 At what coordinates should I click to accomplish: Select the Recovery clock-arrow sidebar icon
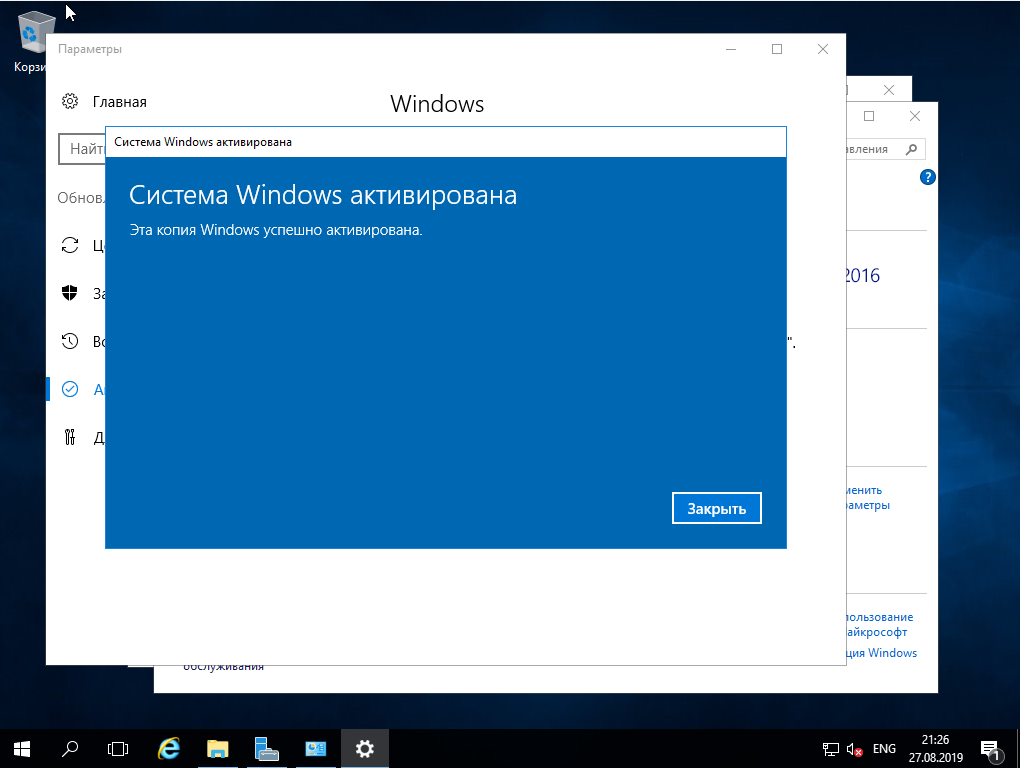[70, 341]
